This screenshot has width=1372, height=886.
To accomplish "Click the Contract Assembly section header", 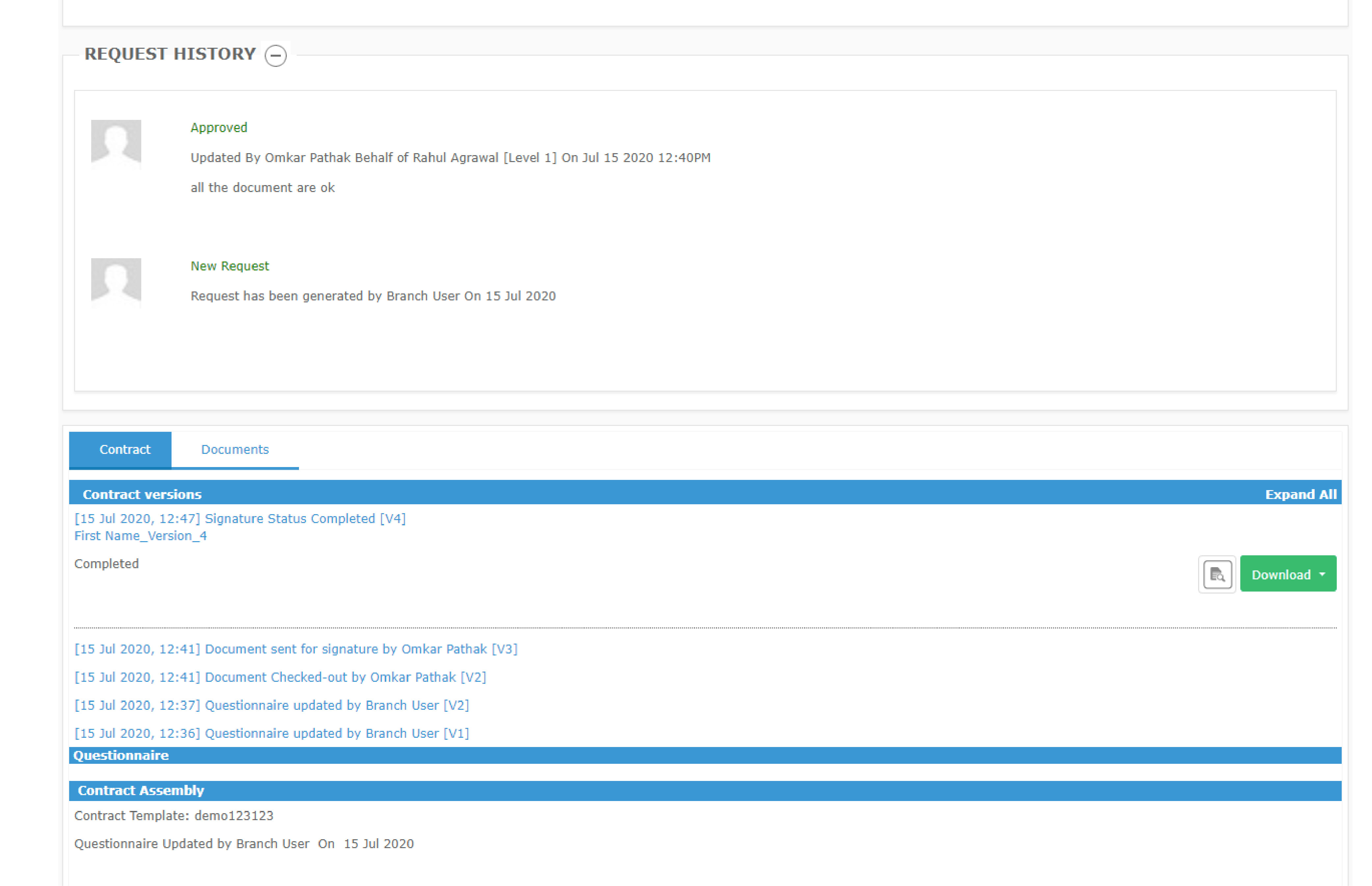I will tap(141, 790).
